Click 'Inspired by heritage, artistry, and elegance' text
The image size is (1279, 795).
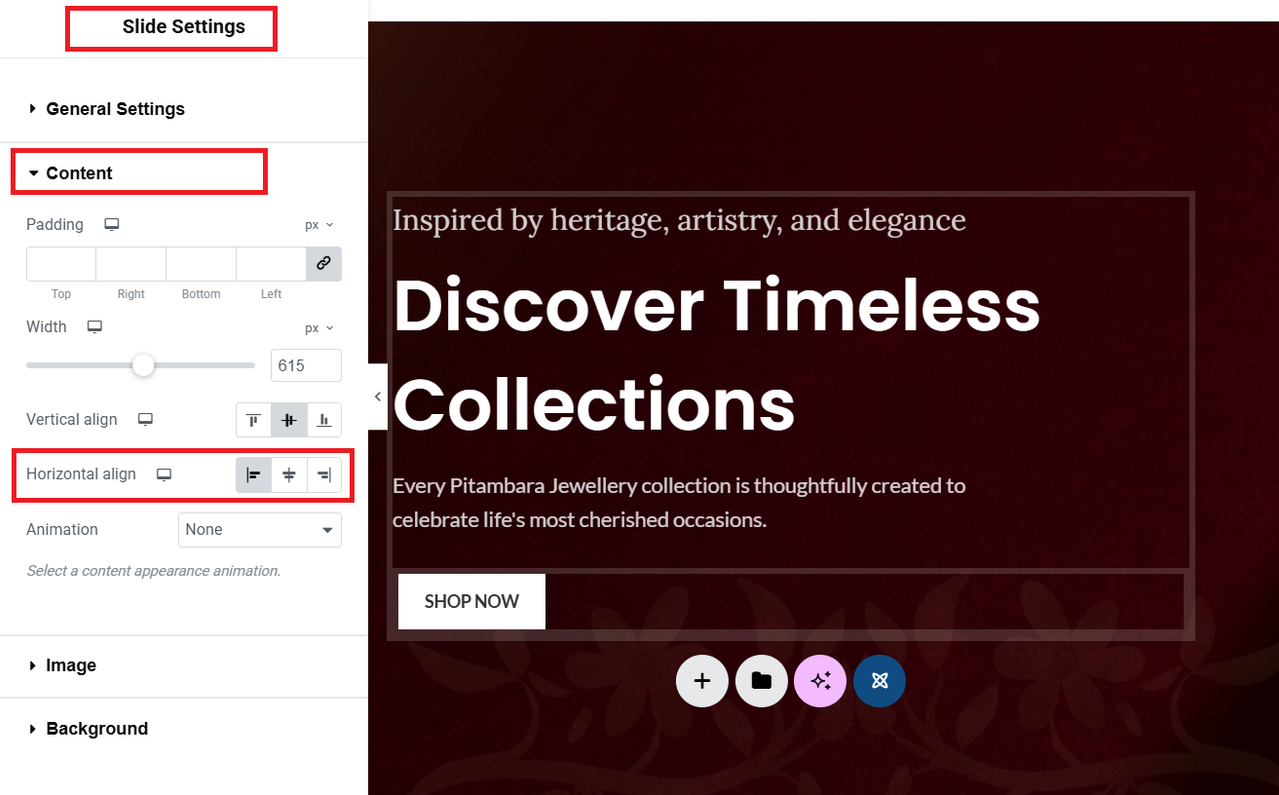pyautogui.click(x=679, y=220)
